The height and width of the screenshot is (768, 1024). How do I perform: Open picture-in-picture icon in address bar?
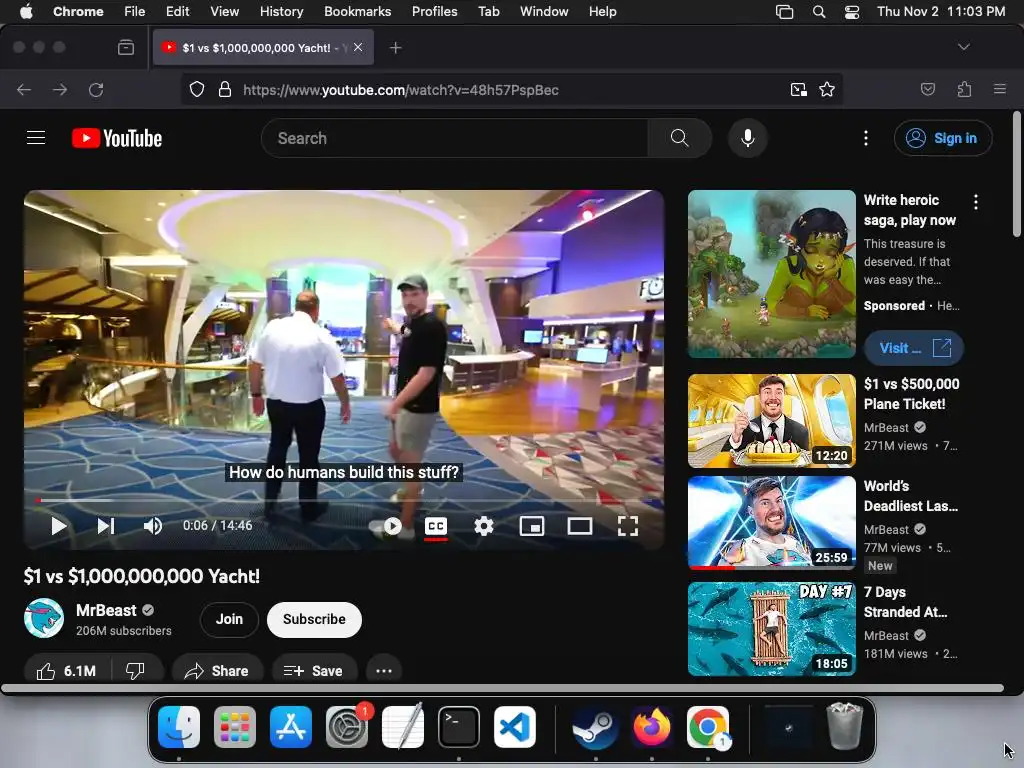point(798,89)
